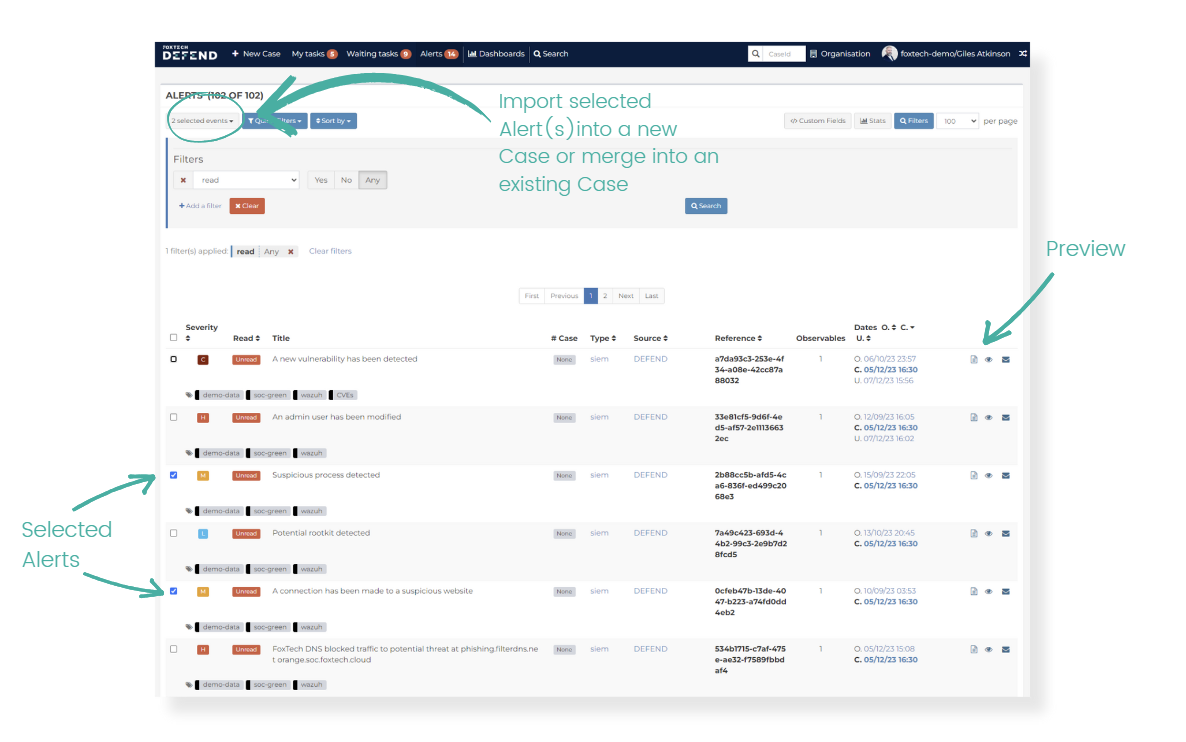Click the CaseId search input field
Viewport: 1186px width, 742px height.
tap(784, 54)
